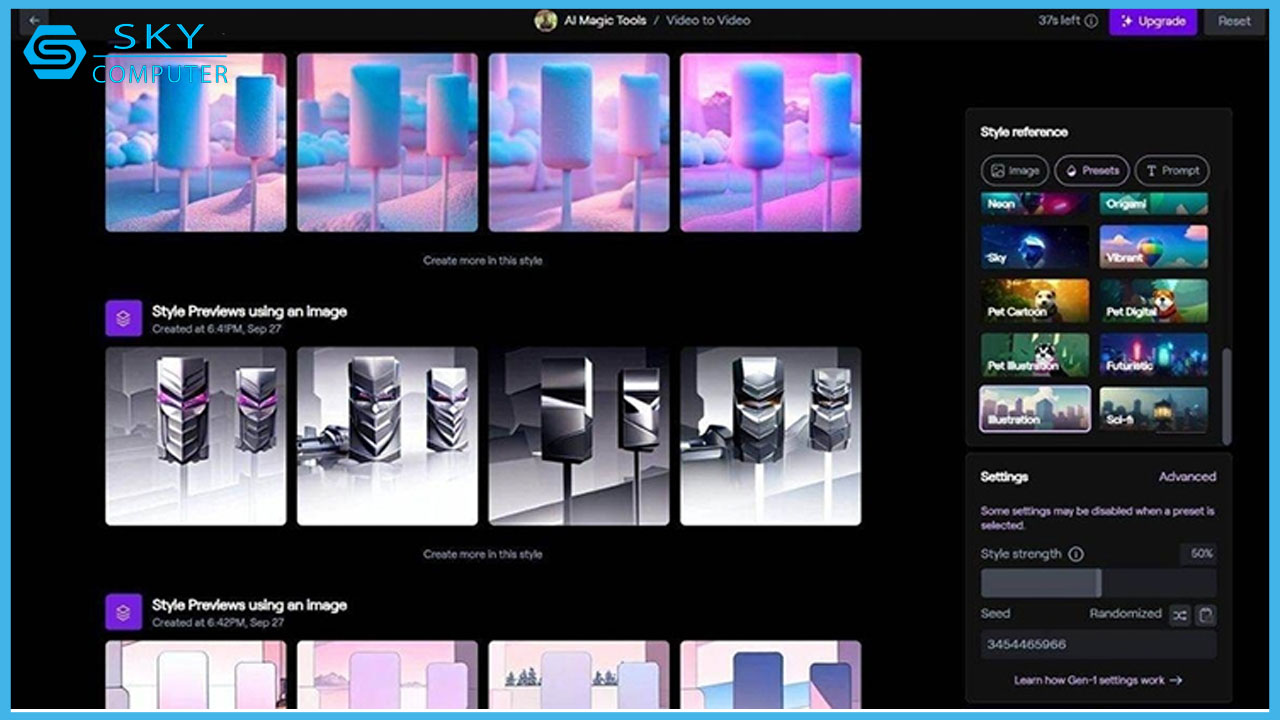Click the info icon beside 37s left
This screenshot has width=1280, height=720.
point(1091,21)
